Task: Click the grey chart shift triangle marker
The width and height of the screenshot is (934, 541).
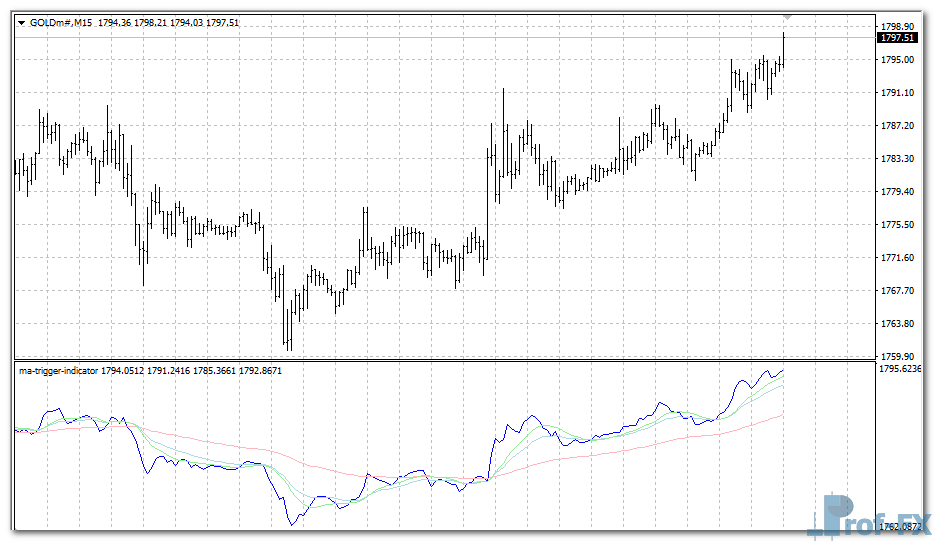Action: [788, 17]
